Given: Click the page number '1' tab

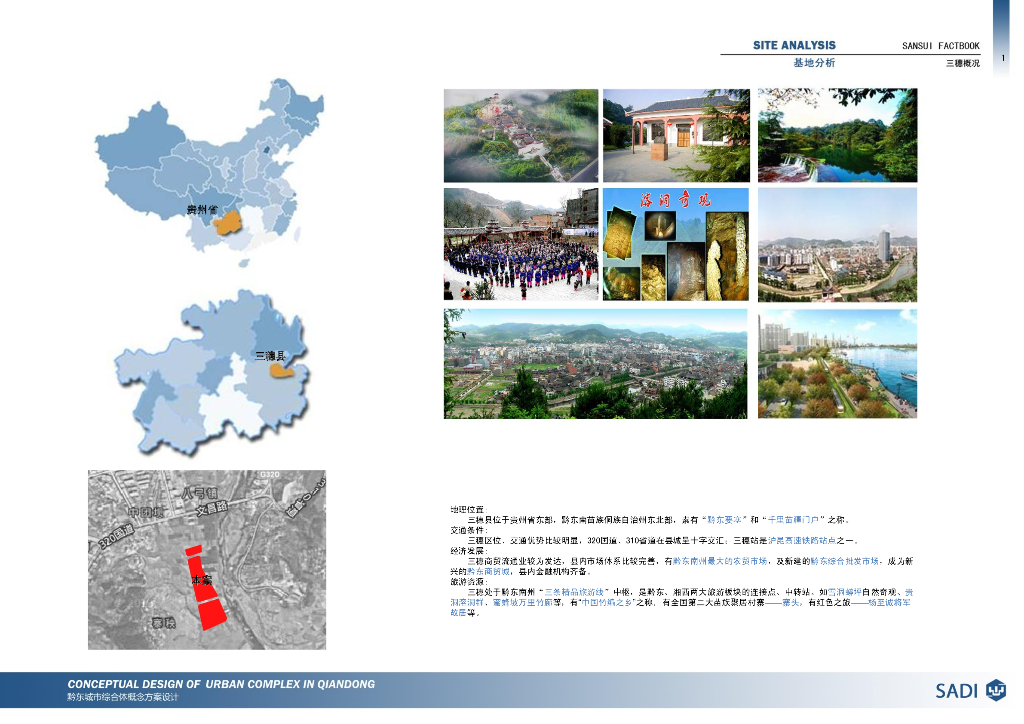Looking at the screenshot, I should point(1002,58).
